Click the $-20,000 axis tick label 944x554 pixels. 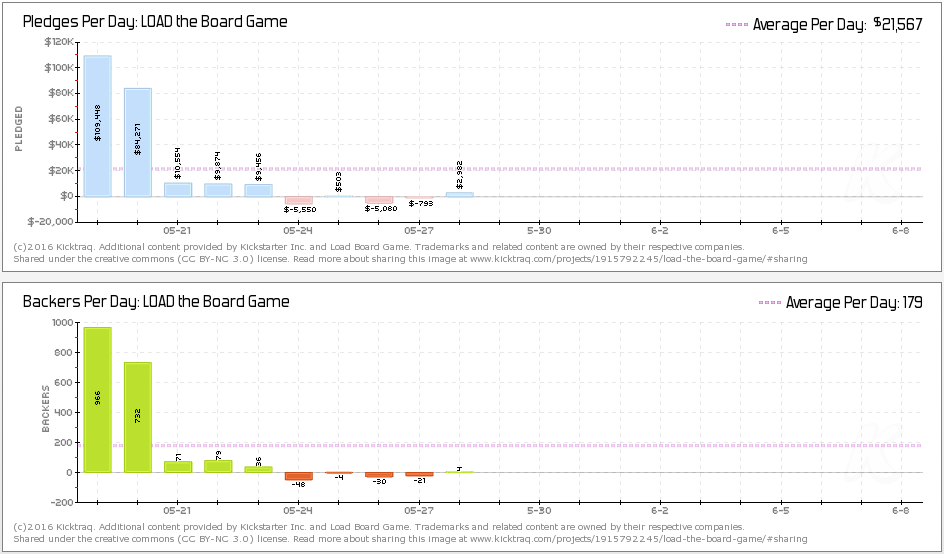point(51,222)
